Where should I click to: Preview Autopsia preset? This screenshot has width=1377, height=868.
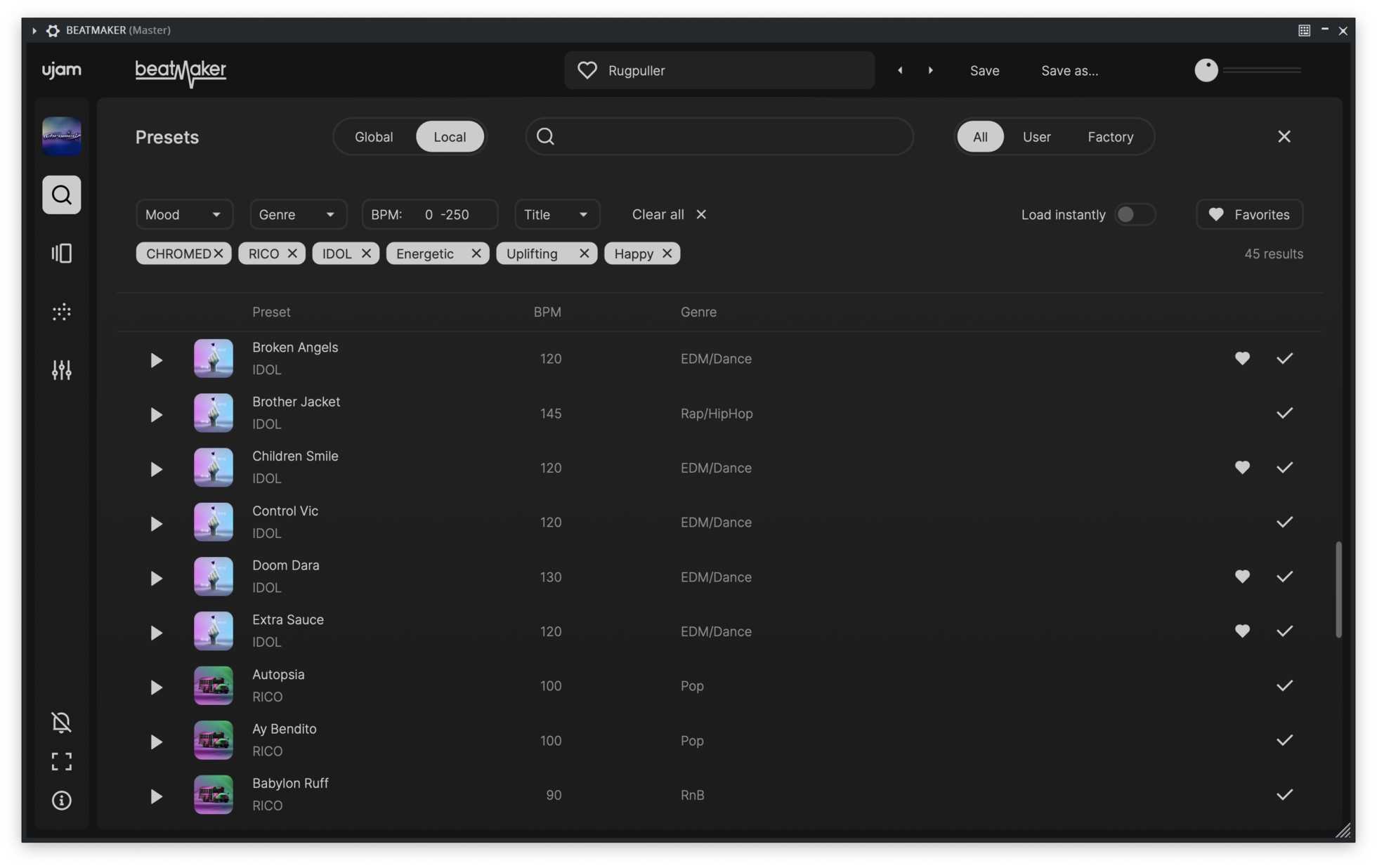coord(156,687)
